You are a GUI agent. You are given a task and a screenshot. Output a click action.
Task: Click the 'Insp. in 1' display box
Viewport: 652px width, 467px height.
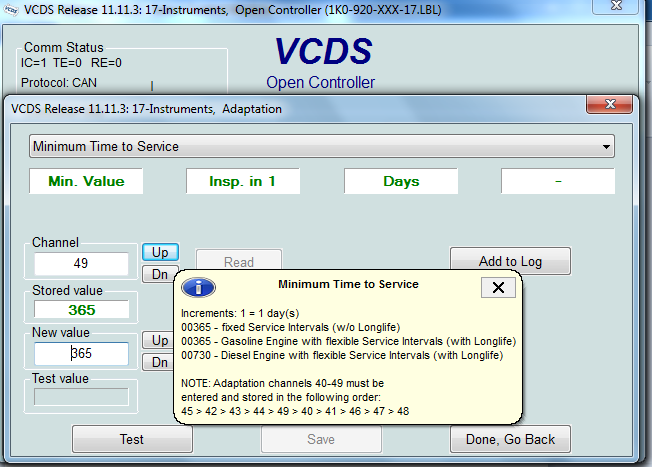tap(243, 181)
